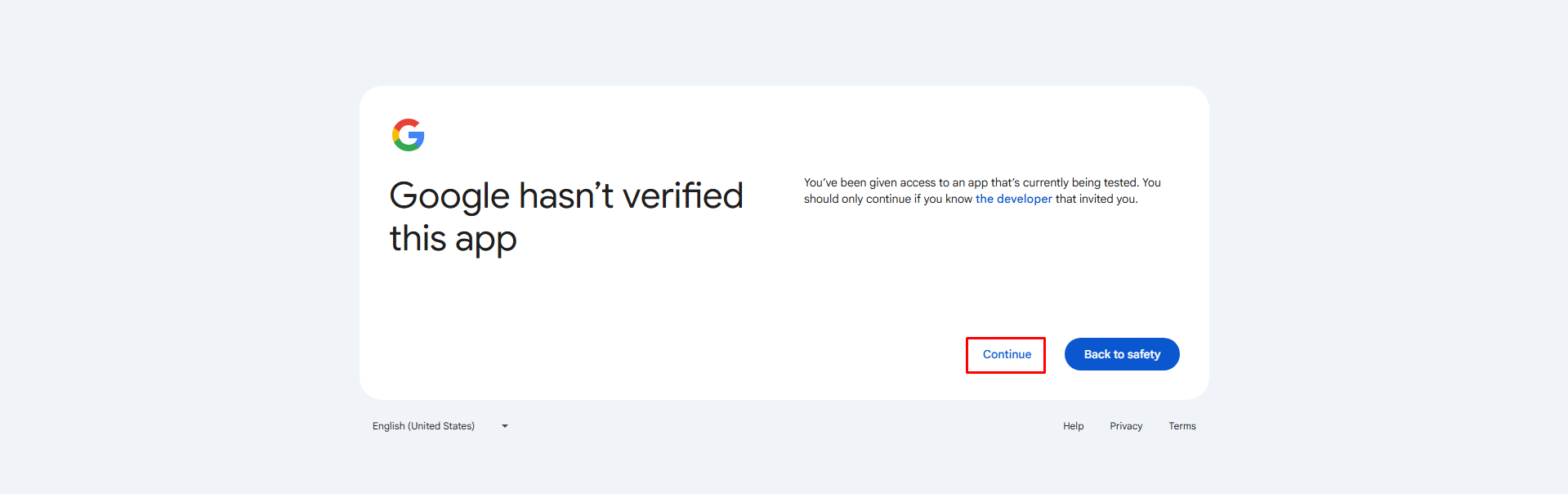Click the word "developer" in the link
The image size is (1568, 494).
tap(1025, 199)
